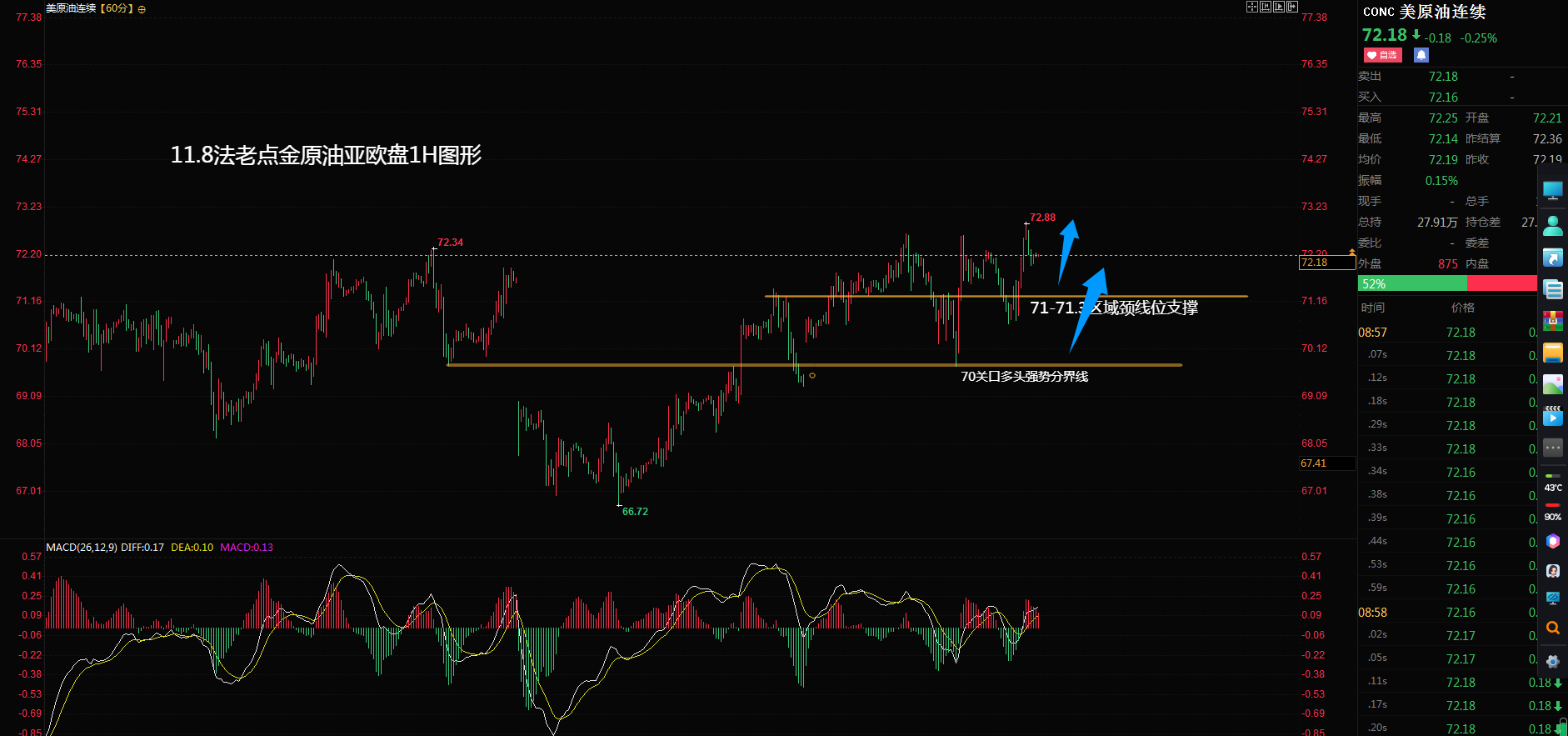Click the 卖出 72.18 ask price
The height and width of the screenshot is (736, 1568).
1443,77
